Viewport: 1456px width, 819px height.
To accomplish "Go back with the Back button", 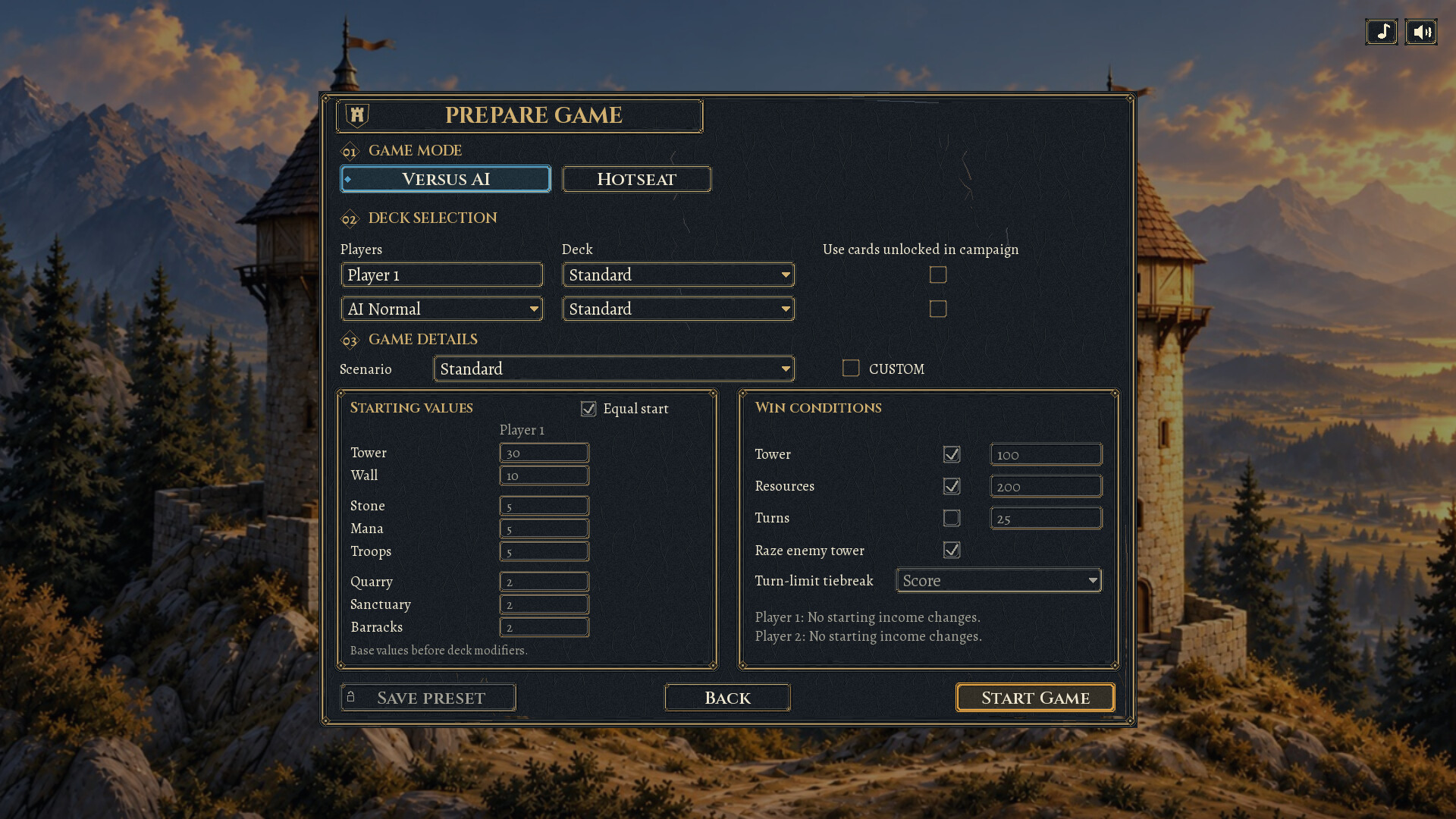I will (727, 698).
